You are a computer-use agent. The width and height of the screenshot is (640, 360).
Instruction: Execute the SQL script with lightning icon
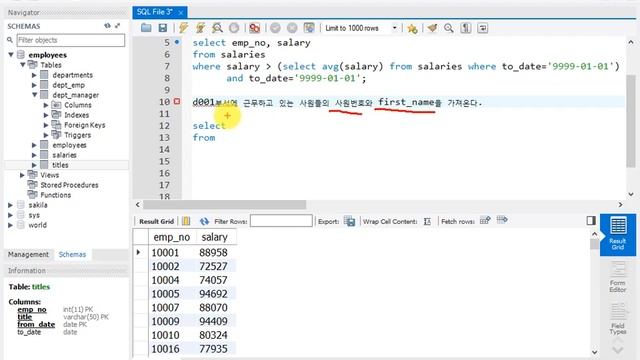click(184, 28)
